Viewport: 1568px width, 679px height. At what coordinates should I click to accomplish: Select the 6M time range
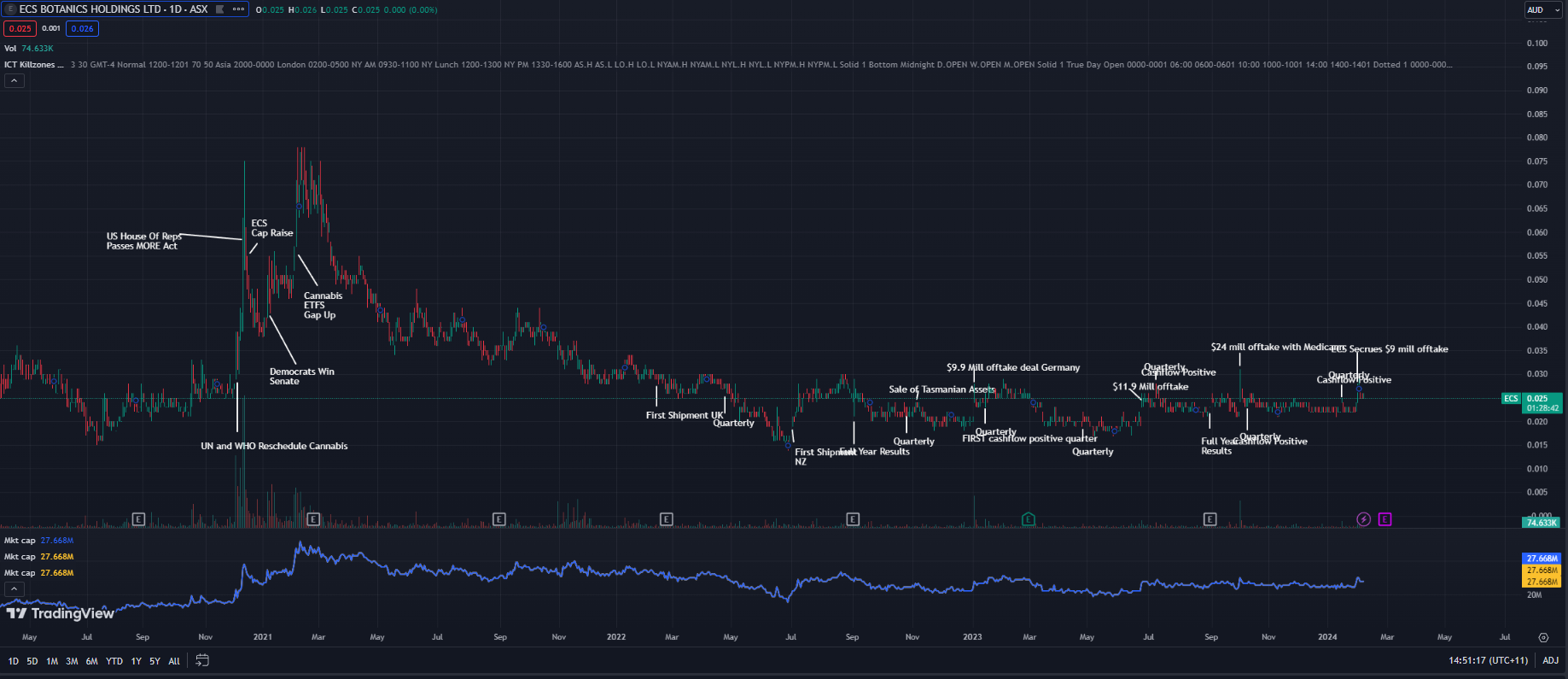click(x=91, y=661)
